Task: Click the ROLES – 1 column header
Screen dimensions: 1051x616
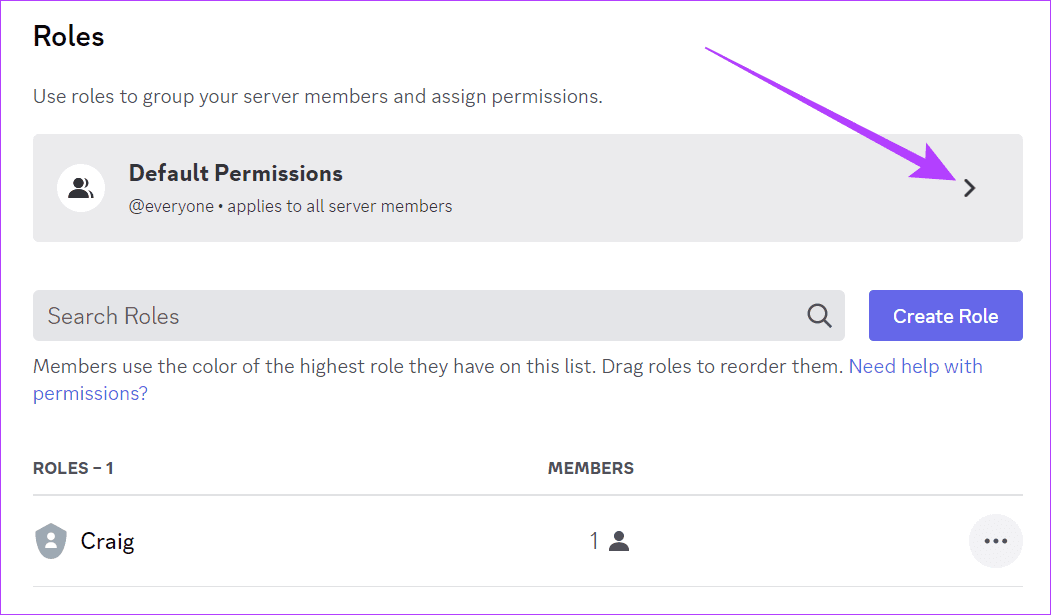Action: tap(73, 468)
